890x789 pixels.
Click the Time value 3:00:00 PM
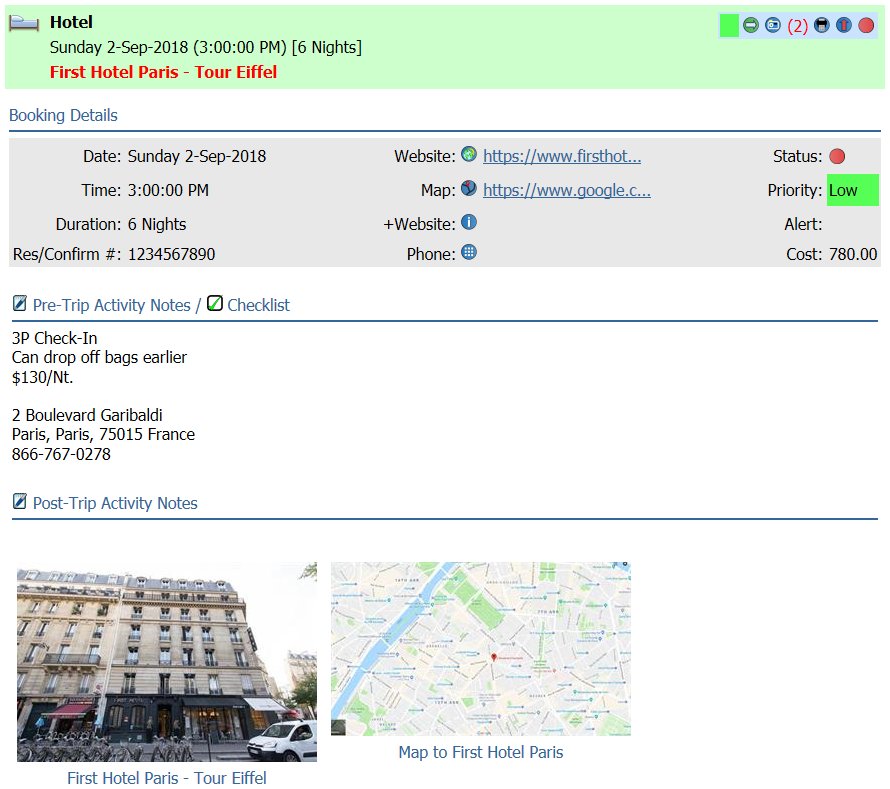tap(168, 191)
